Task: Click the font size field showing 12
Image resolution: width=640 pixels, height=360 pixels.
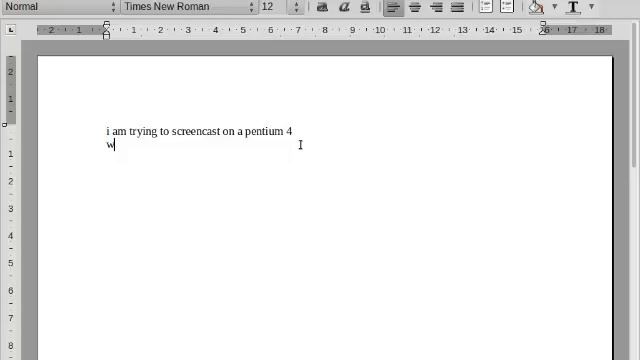Action: coord(273,7)
